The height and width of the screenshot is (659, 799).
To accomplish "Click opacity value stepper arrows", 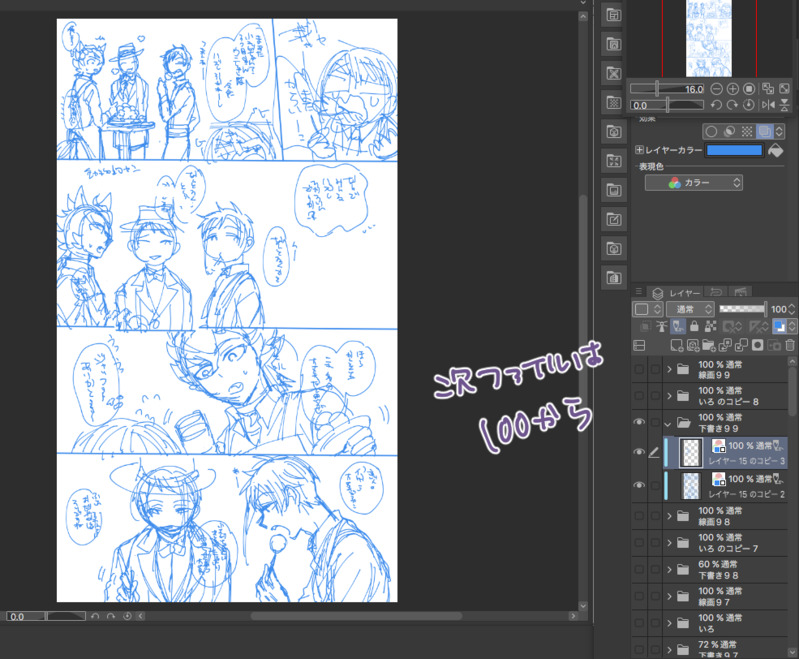I will click(791, 309).
